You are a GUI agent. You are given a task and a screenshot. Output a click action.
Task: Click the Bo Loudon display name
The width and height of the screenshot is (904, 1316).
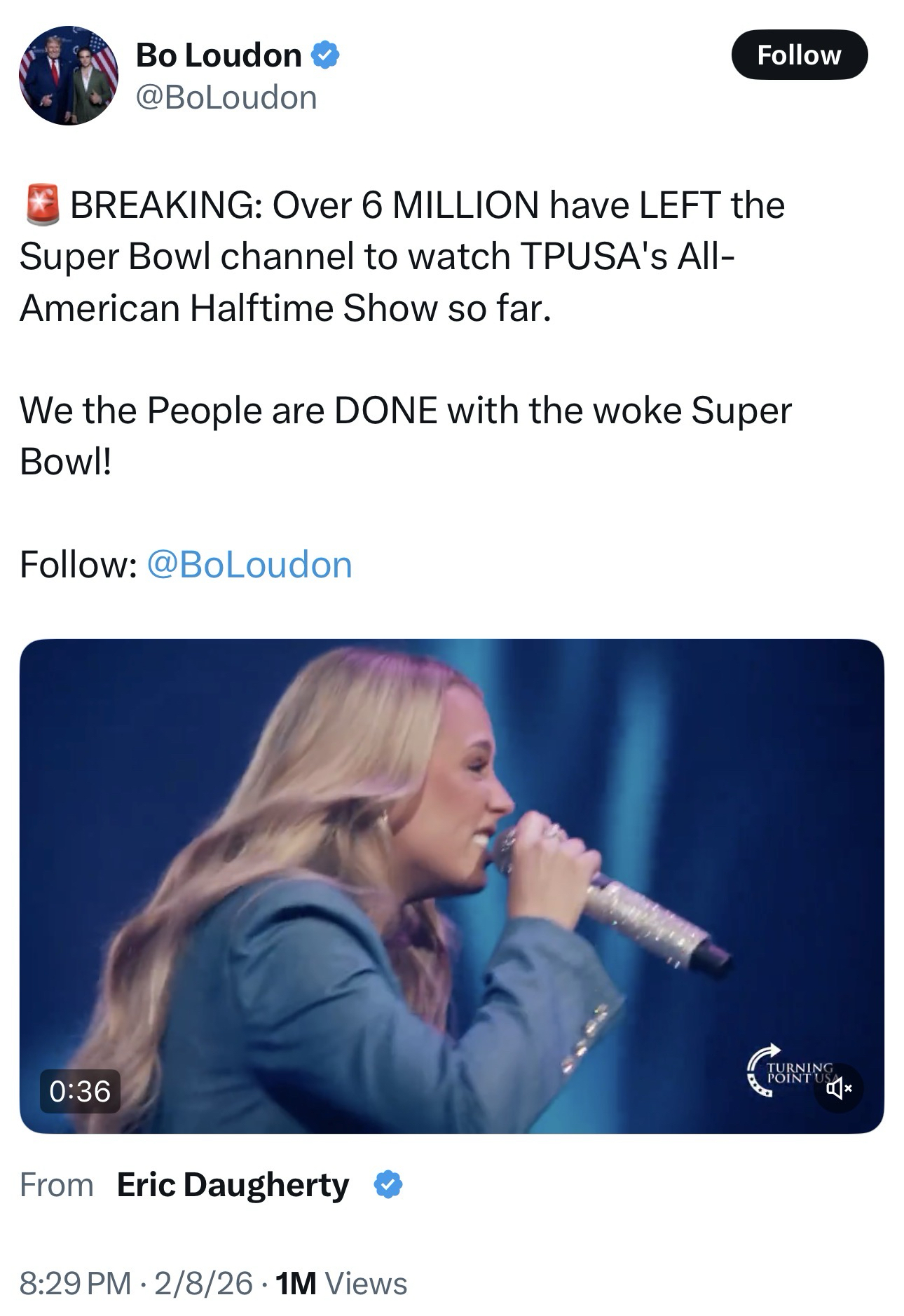219,55
